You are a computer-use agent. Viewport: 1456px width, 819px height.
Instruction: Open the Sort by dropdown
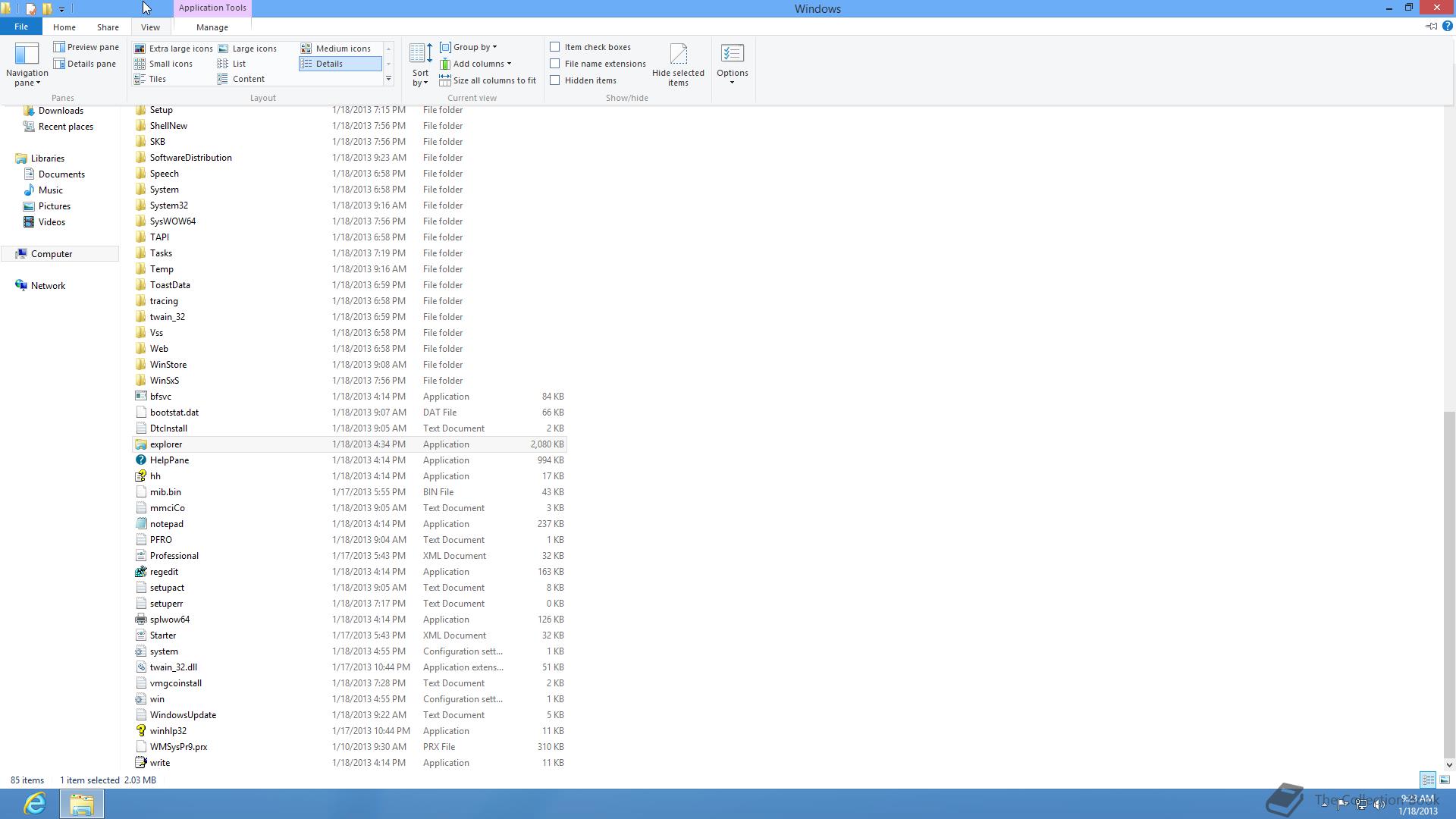[x=420, y=65]
